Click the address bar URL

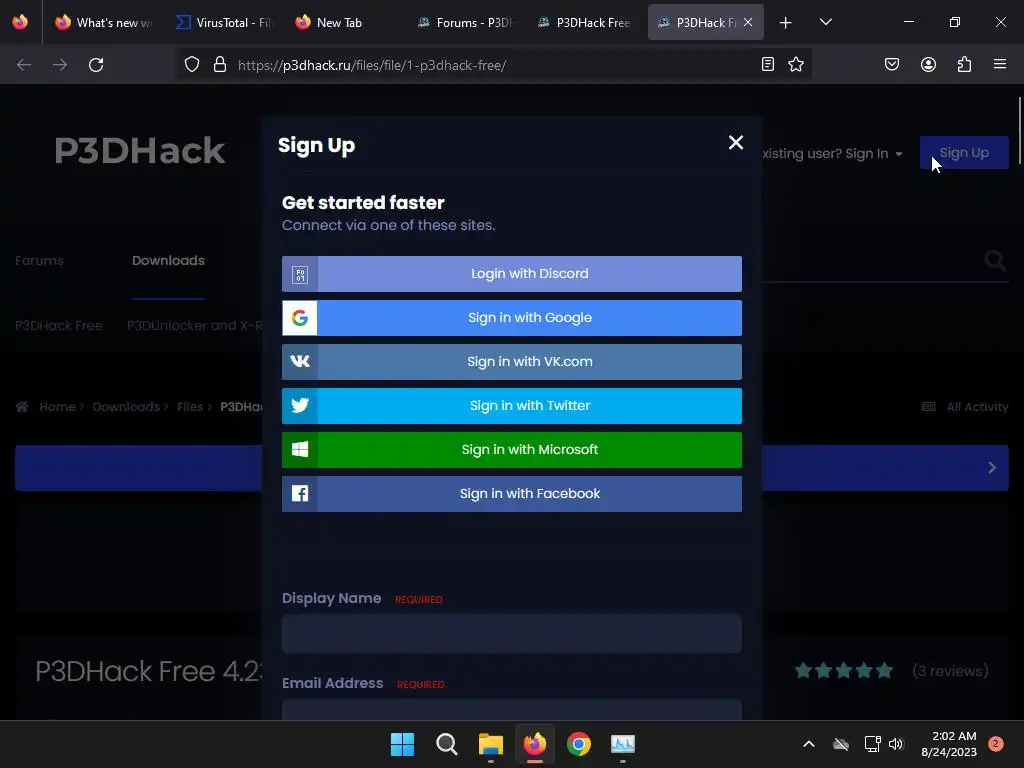[372, 65]
